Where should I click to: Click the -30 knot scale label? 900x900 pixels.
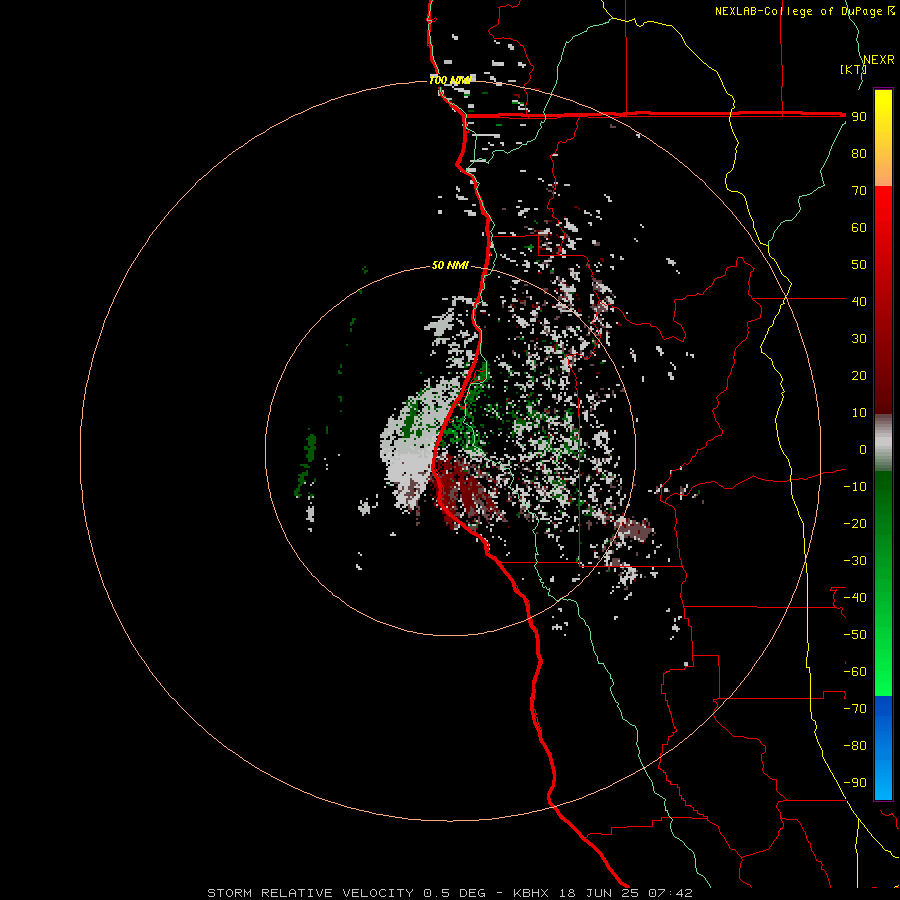click(855, 561)
